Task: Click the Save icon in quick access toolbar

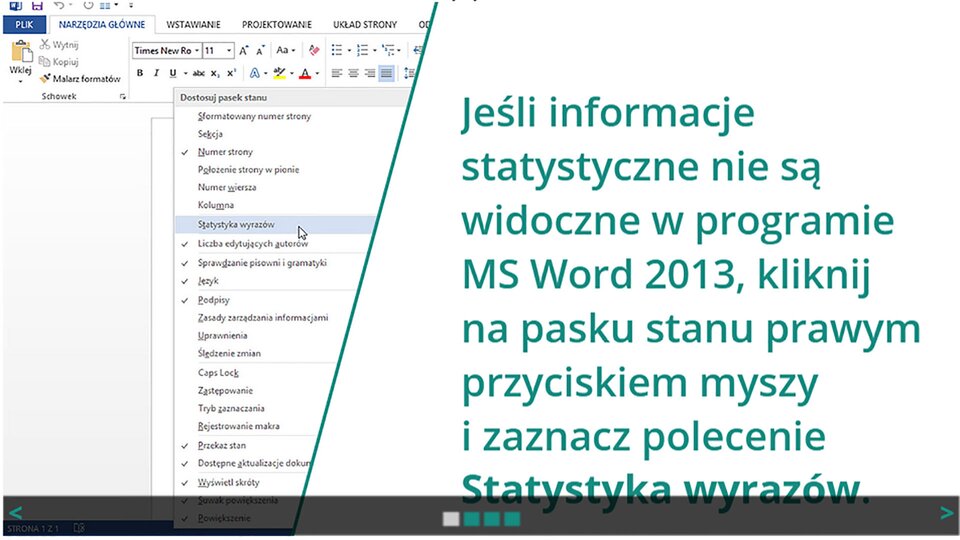Action: (37, 6)
